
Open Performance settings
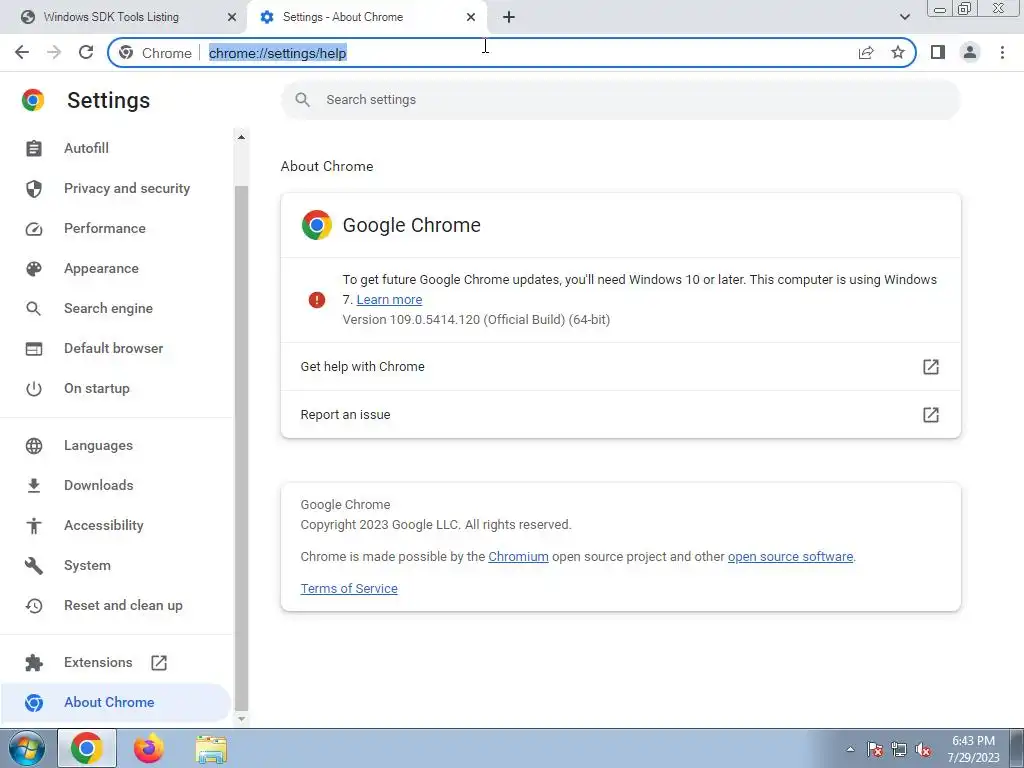pyautogui.click(x=104, y=228)
